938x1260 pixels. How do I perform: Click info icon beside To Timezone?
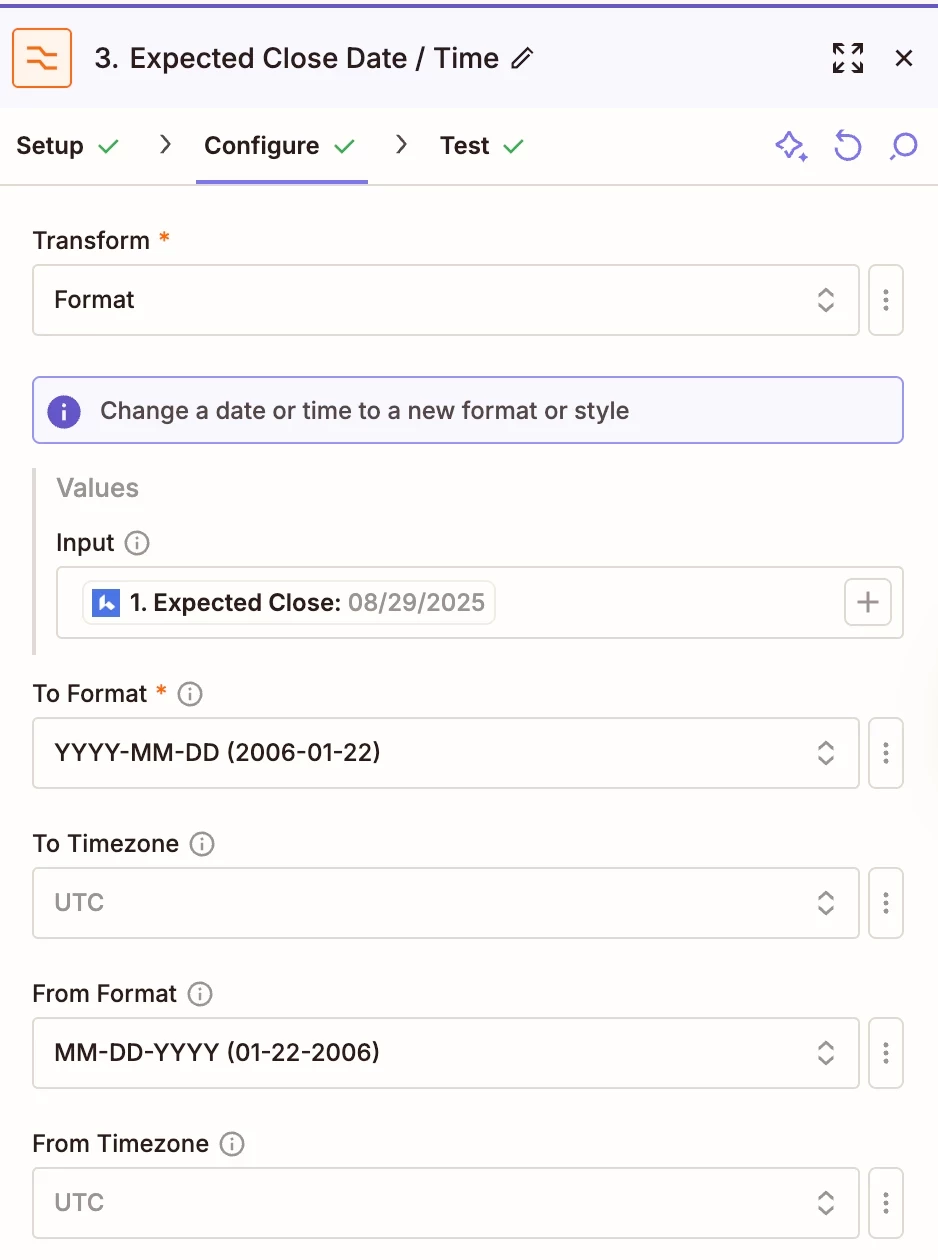click(x=202, y=844)
